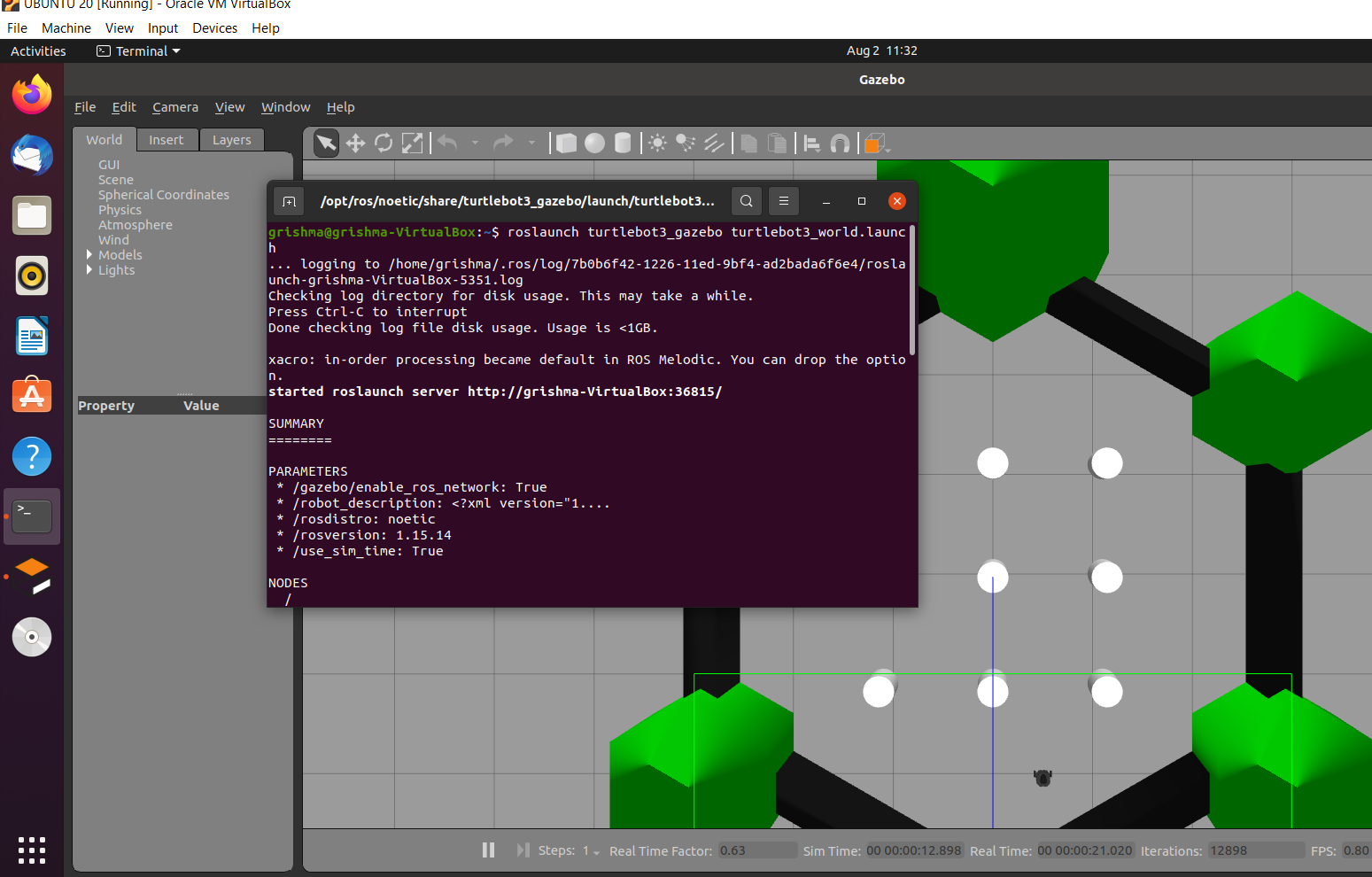The width and height of the screenshot is (1372, 877).
Task: Open new tab in the terminal window
Action: pos(289,201)
